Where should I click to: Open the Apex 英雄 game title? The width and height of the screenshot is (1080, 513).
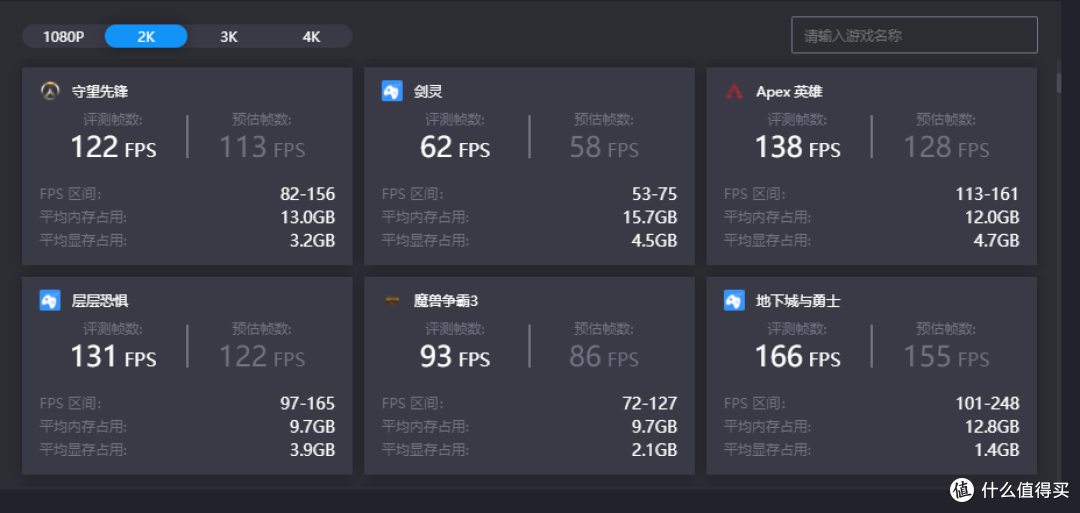point(789,92)
